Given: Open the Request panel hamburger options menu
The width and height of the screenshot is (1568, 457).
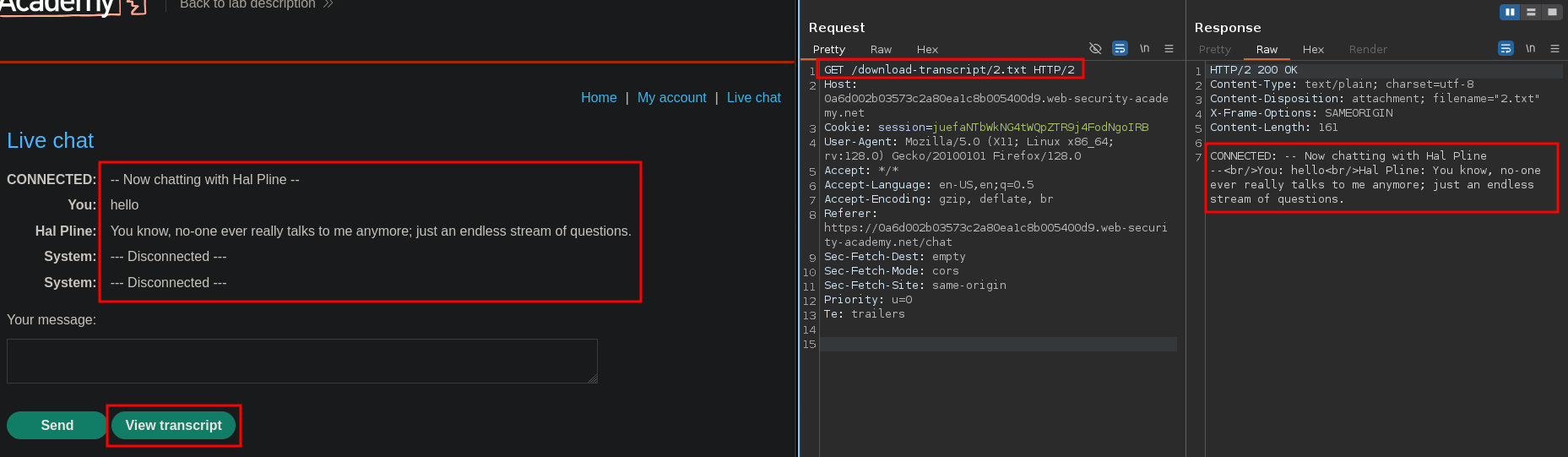Looking at the screenshot, I should (1169, 49).
